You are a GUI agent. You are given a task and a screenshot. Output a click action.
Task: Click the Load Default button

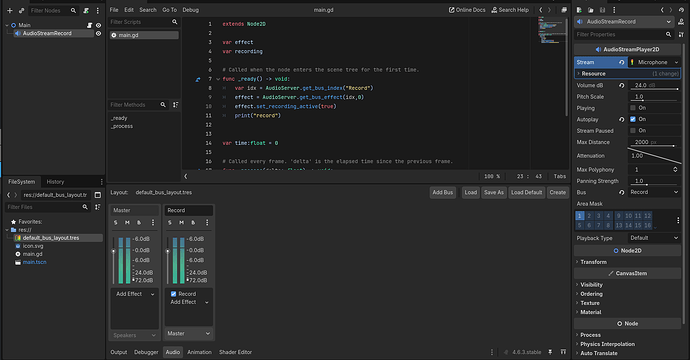point(526,192)
